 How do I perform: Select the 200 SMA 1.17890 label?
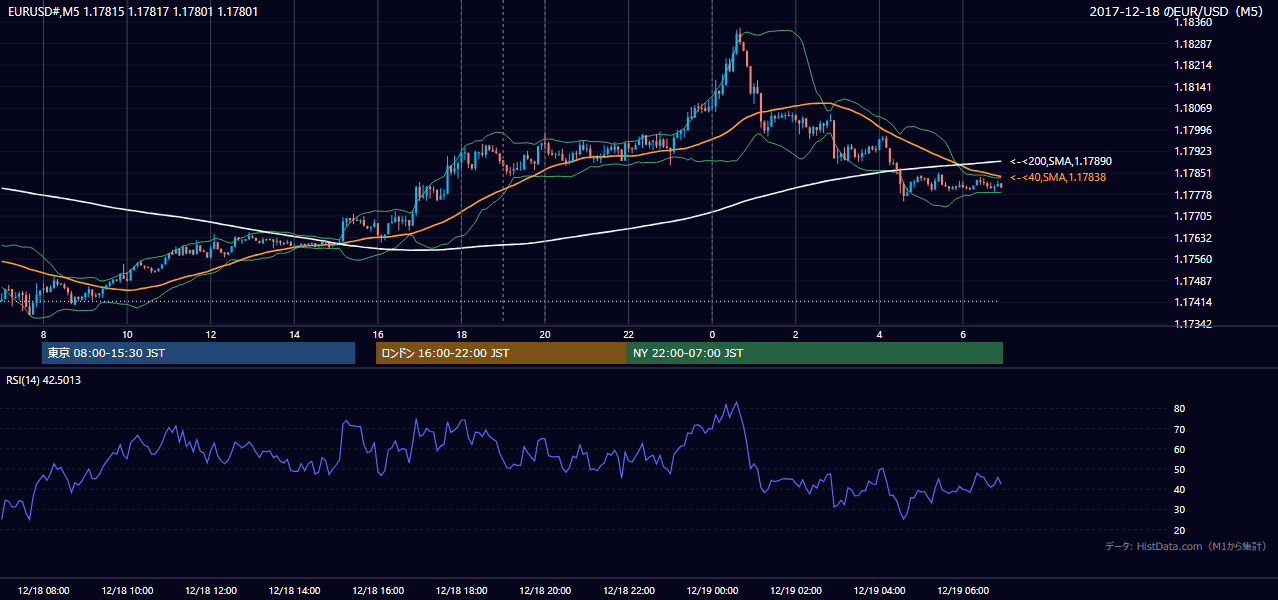pyautogui.click(x=1061, y=161)
